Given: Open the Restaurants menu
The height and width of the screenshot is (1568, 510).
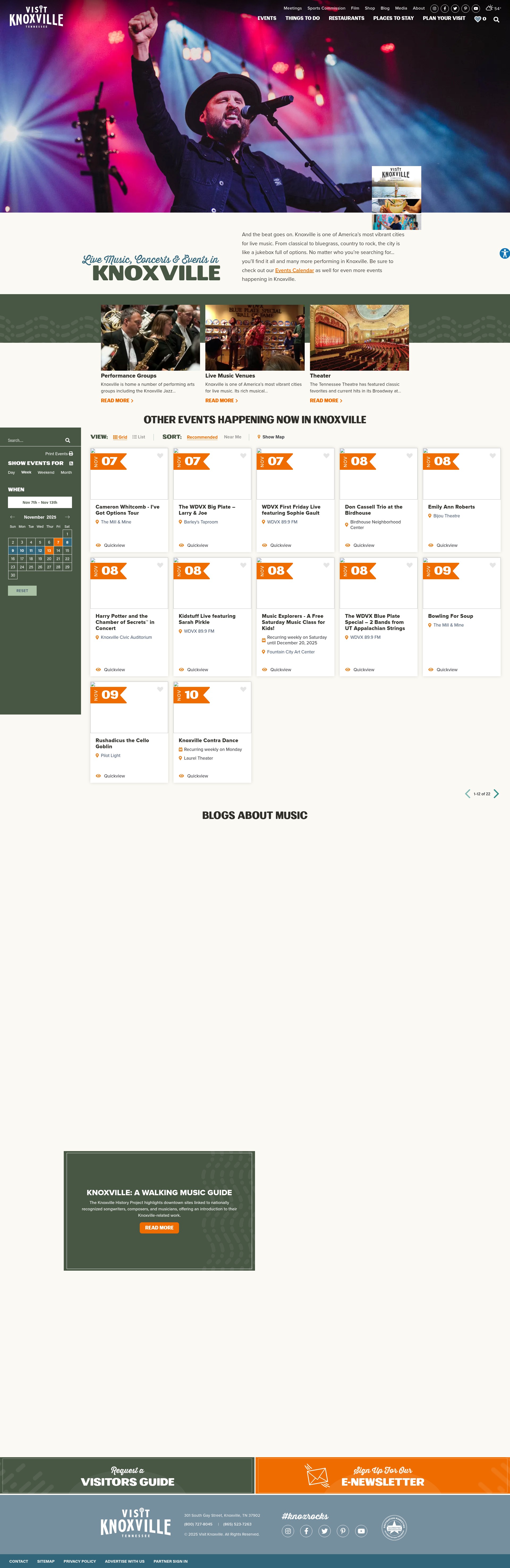Looking at the screenshot, I should tap(346, 18).
